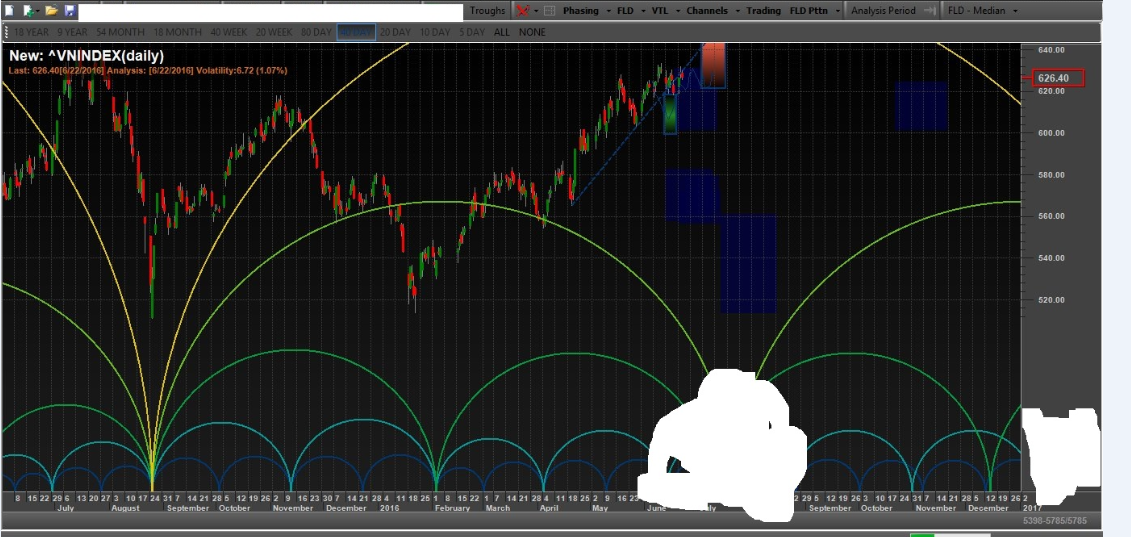Click the add-data icon with green plus
Viewport: 1131px width, 537px height.
click(x=27, y=11)
